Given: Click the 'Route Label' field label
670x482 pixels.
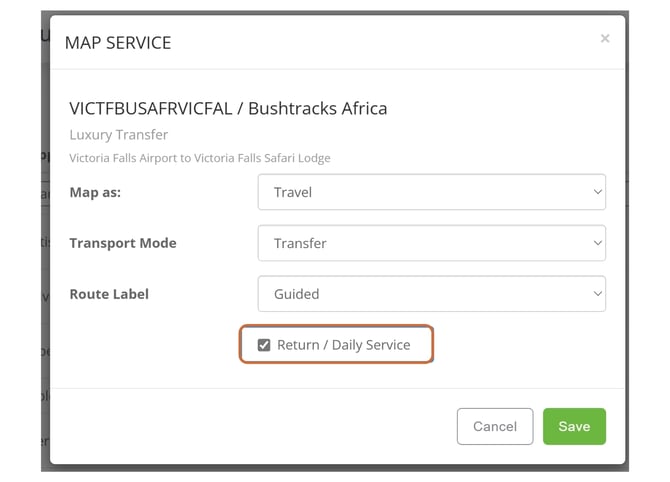Looking at the screenshot, I should [109, 294].
